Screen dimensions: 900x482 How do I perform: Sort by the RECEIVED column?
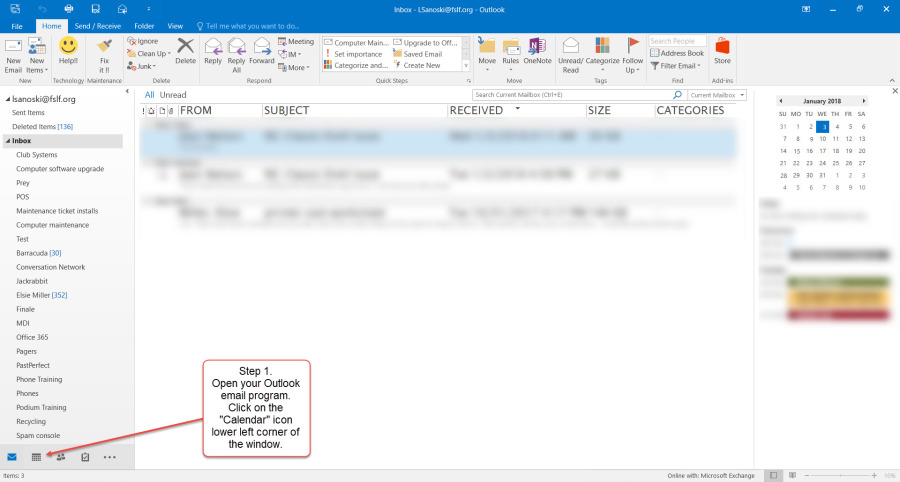[x=476, y=110]
